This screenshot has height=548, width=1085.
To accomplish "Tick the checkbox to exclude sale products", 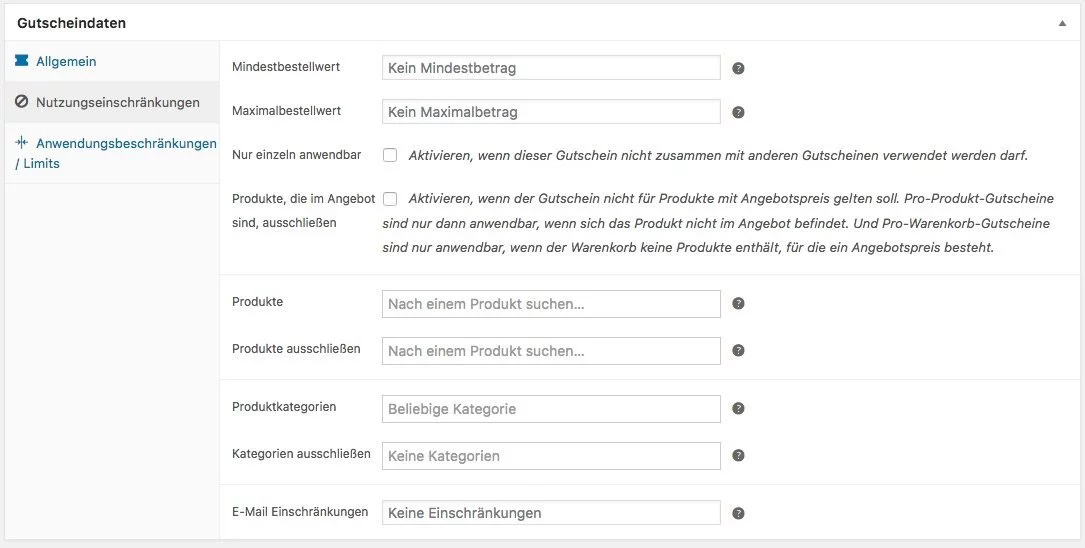I will (x=390, y=199).
